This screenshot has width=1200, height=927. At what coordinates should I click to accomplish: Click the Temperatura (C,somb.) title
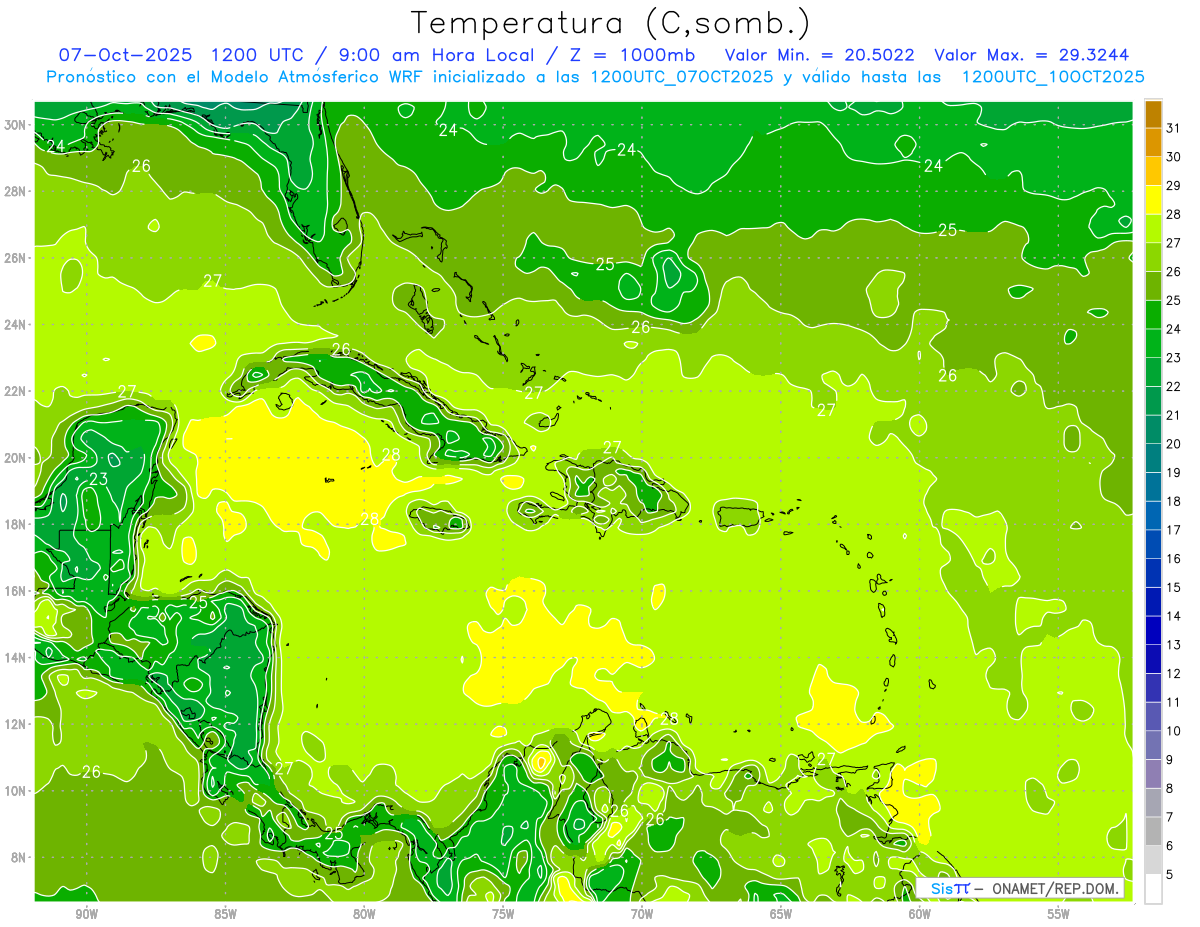[611, 22]
